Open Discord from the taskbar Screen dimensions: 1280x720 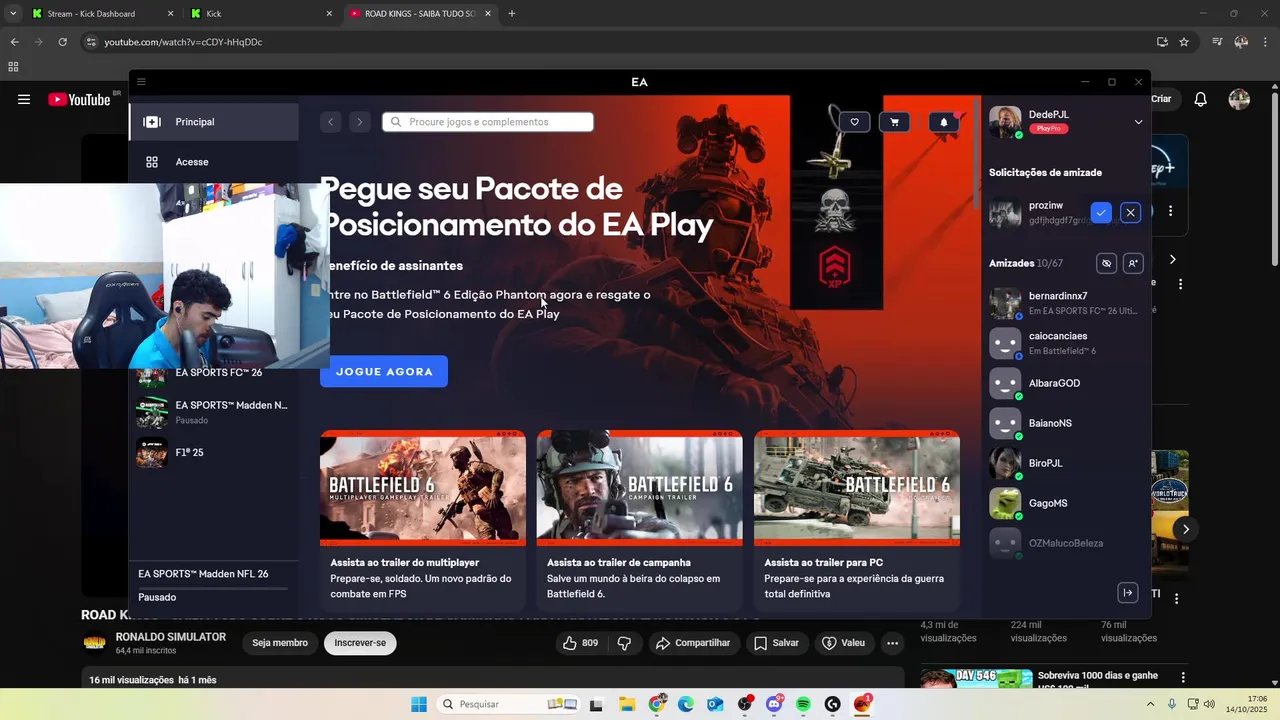(774, 704)
